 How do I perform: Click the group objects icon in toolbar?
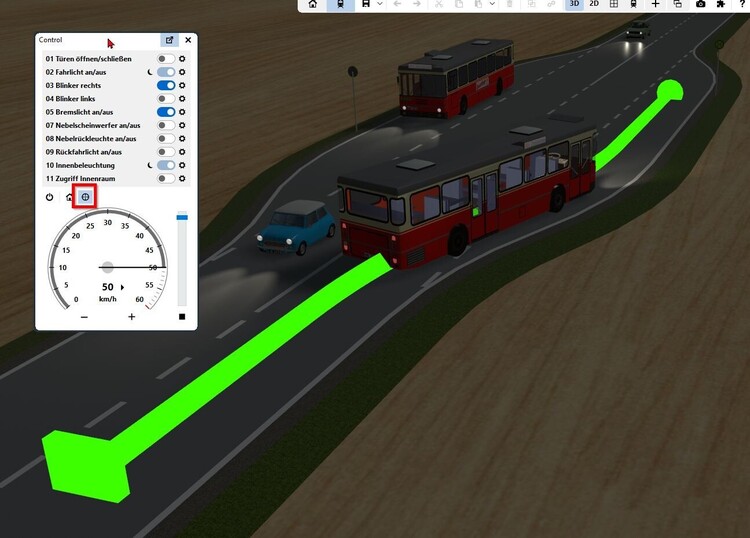tap(531, 4)
